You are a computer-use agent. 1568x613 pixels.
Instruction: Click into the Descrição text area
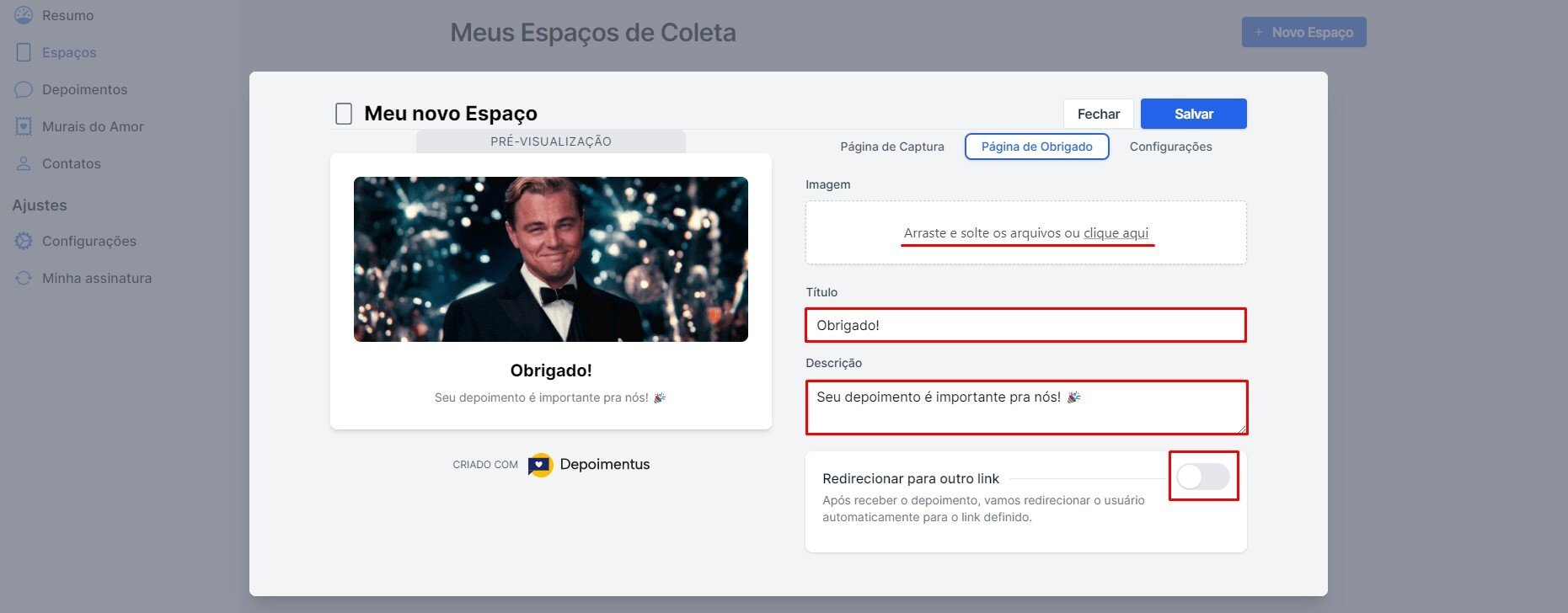1025,408
